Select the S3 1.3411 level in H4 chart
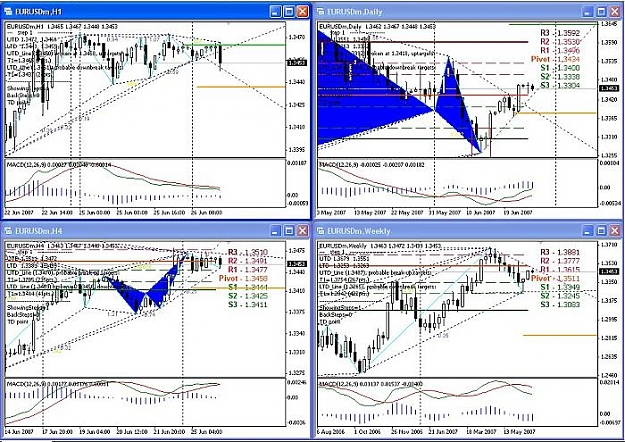The width and height of the screenshot is (625, 442). tap(248, 304)
